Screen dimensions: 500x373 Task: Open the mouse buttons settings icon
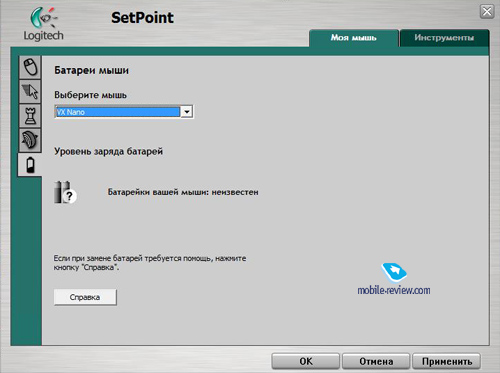tap(30, 67)
